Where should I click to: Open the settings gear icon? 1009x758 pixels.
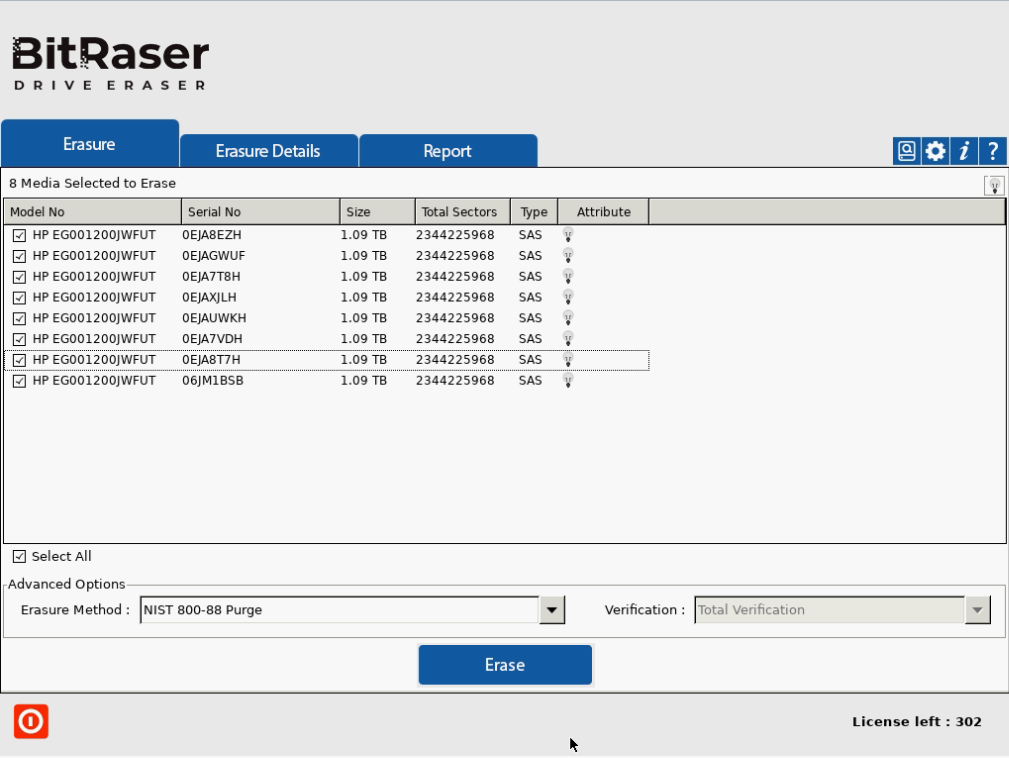(935, 151)
